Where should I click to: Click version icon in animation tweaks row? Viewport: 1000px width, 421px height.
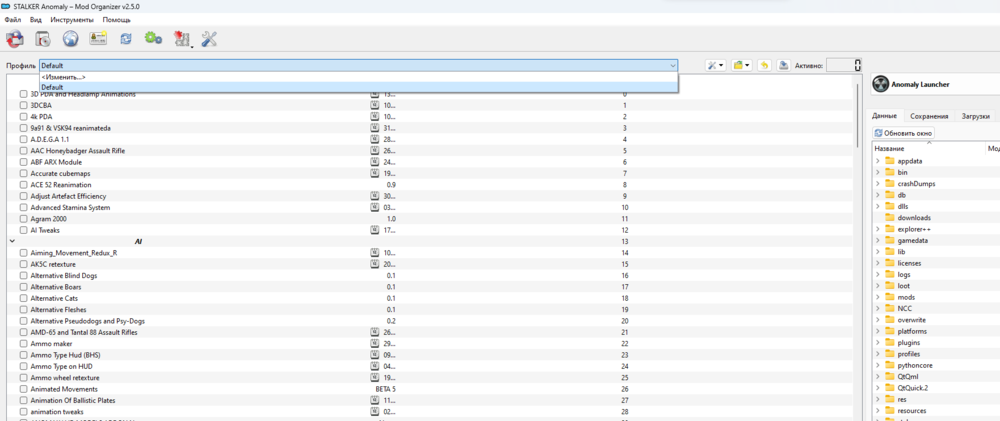tap(375, 411)
